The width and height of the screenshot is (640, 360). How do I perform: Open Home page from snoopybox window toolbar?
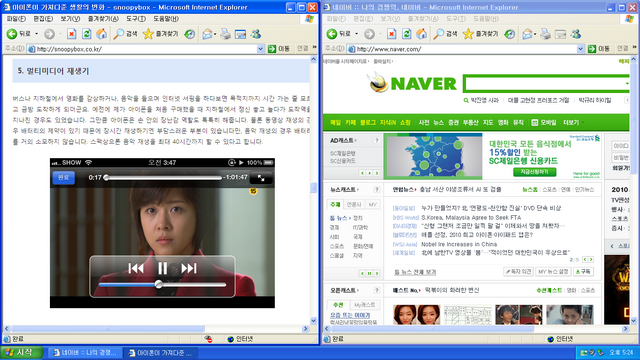pyautogui.click(x=102, y=34)
